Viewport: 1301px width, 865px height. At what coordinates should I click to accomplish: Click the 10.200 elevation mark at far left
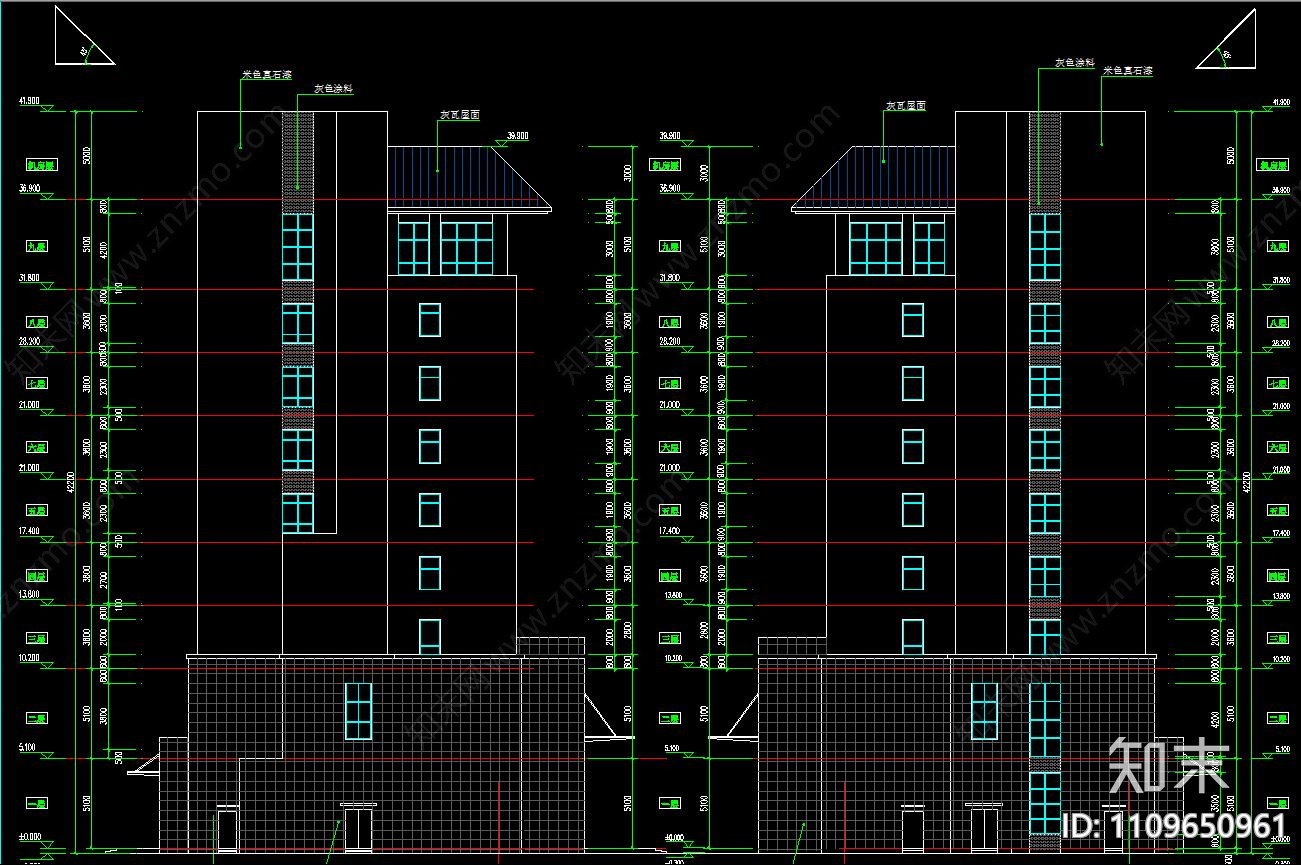coord(29,658)
